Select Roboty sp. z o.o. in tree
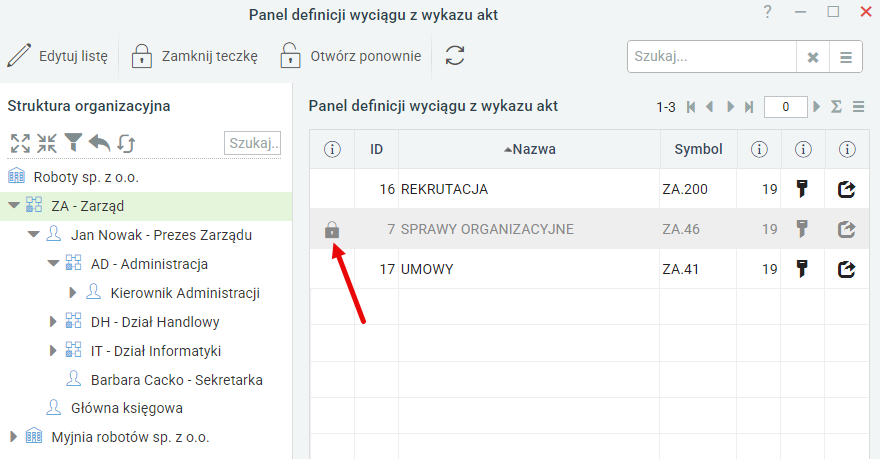This screenshot has width=880, height=459. point(86,177)
